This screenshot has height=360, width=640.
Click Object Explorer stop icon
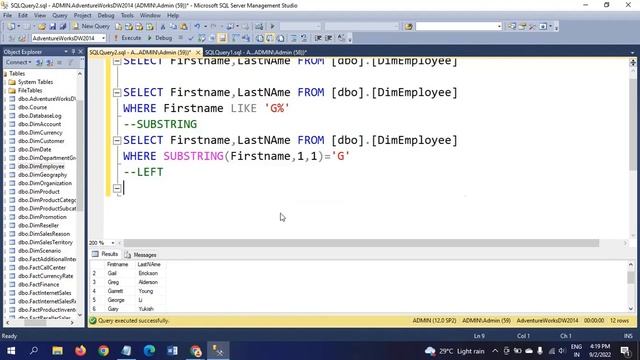[x=60, y=62]
